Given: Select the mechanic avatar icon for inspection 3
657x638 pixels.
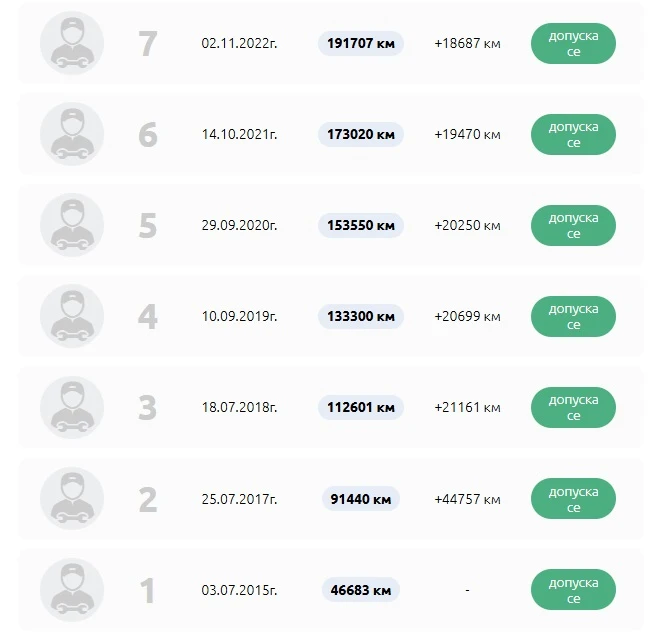Looking at the screenshot, I should 72,407.
